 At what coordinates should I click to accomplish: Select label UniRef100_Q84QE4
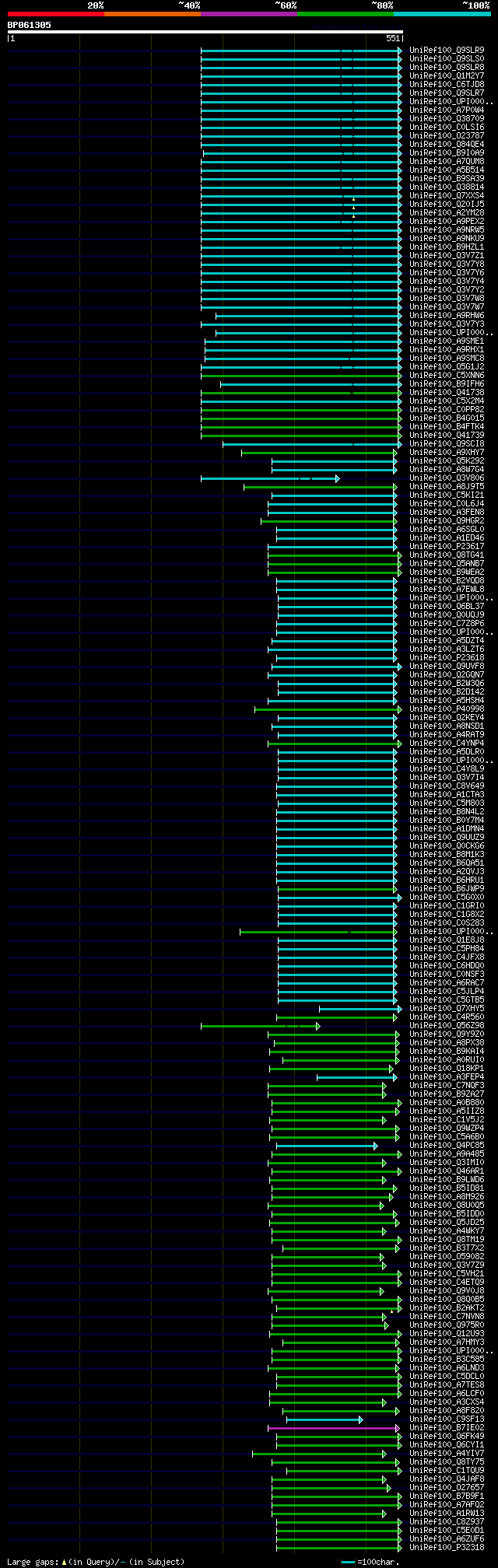[x=447, y=145]
